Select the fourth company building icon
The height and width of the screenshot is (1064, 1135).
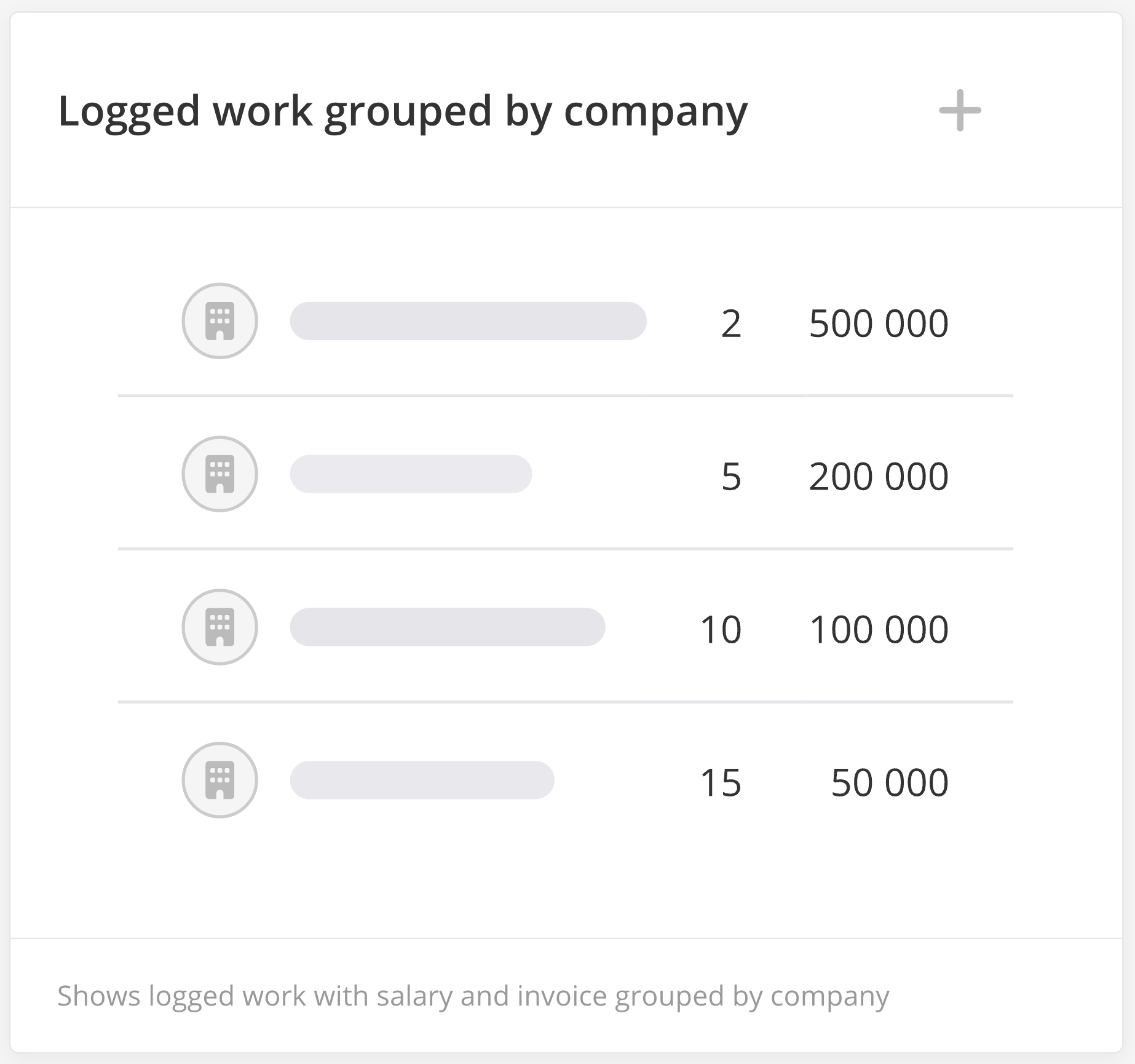[x=219, y=780]
